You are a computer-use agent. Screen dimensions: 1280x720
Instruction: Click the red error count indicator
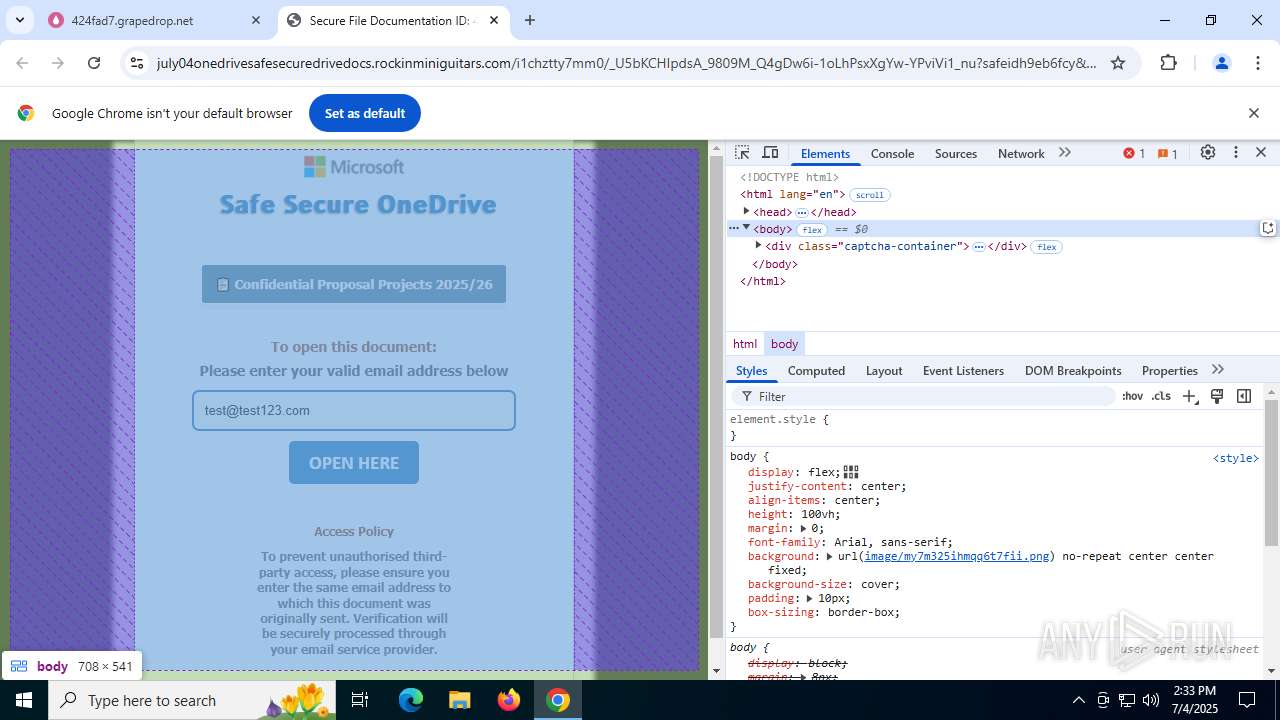(1134, 153)
